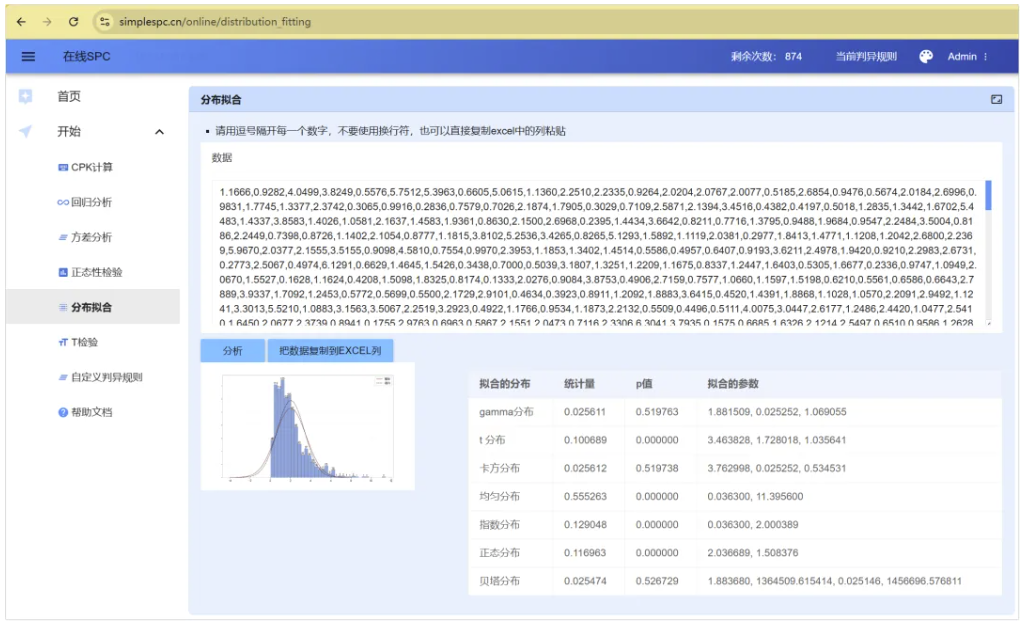1024x626 pixels.
Task: Click the browser back arrow
Action: [x=21, y=21]
